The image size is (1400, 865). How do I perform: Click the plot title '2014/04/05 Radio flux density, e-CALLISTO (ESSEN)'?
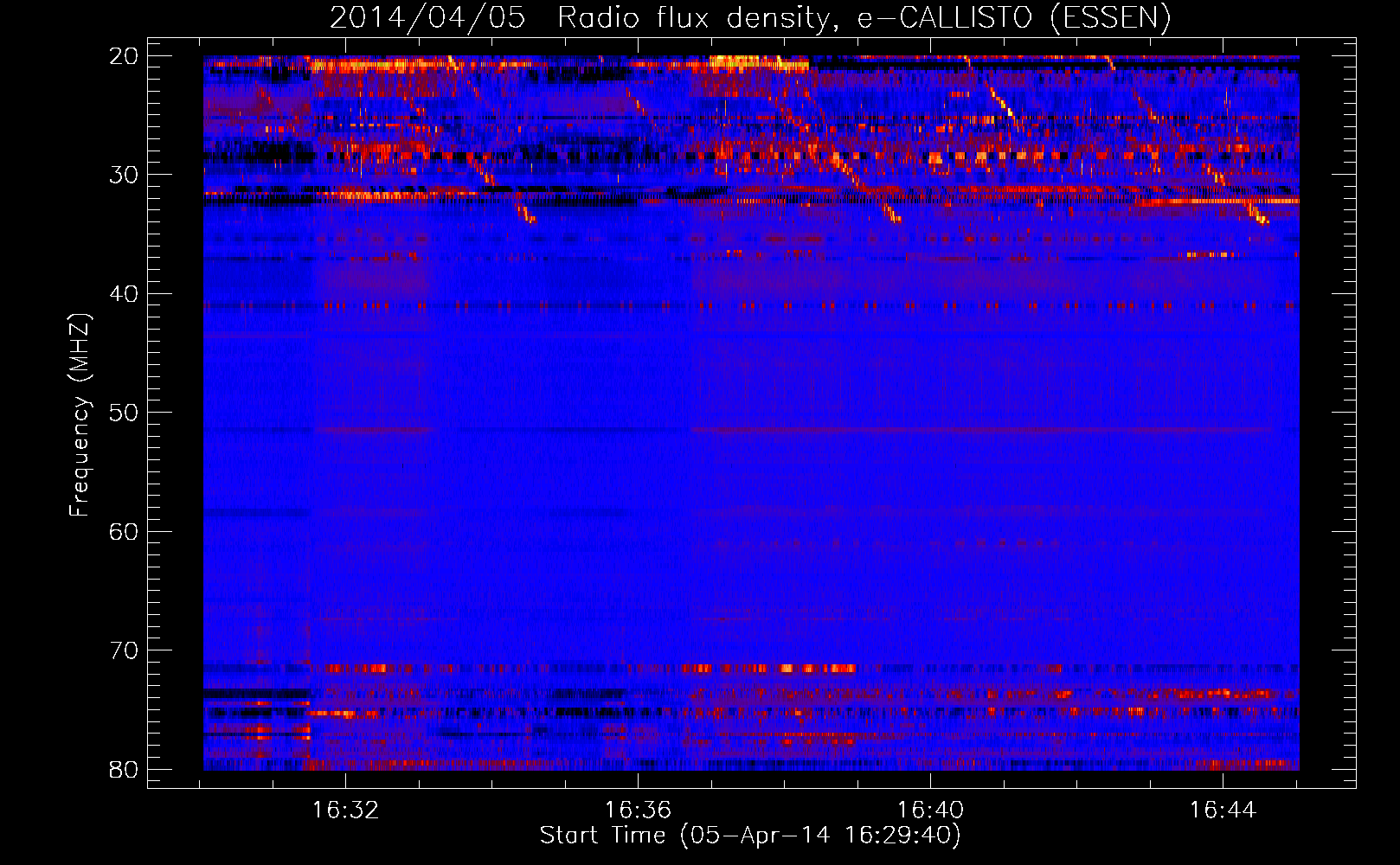(x=750, y=17)
